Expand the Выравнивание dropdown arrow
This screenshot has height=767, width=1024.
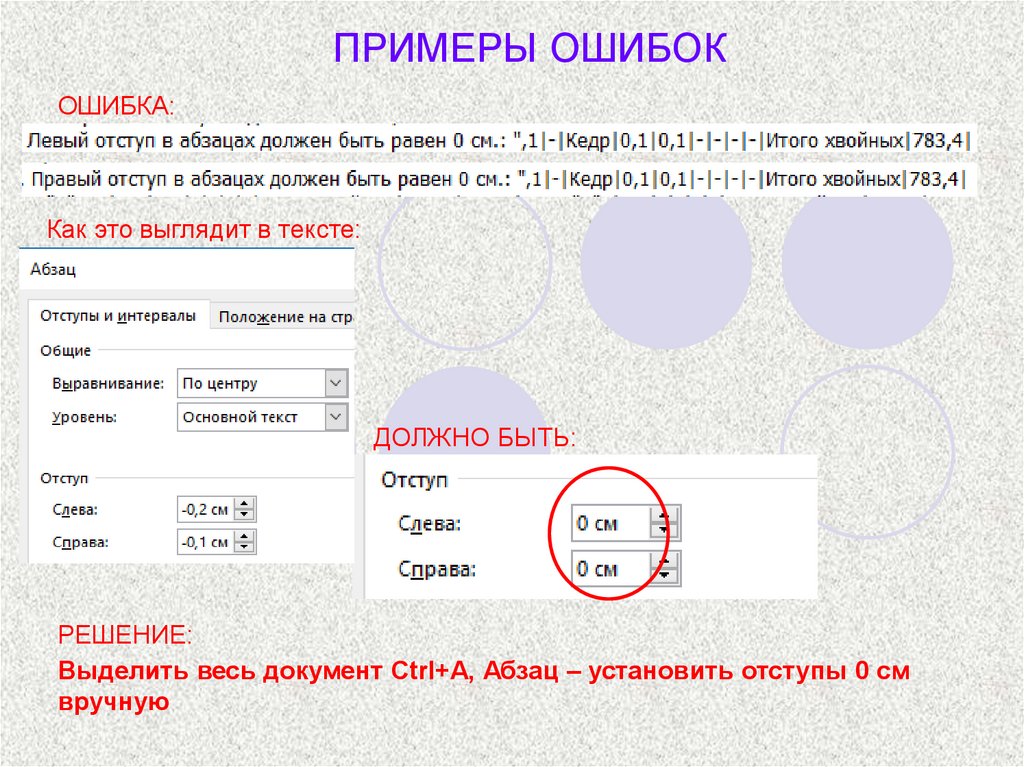click(337, 383)
